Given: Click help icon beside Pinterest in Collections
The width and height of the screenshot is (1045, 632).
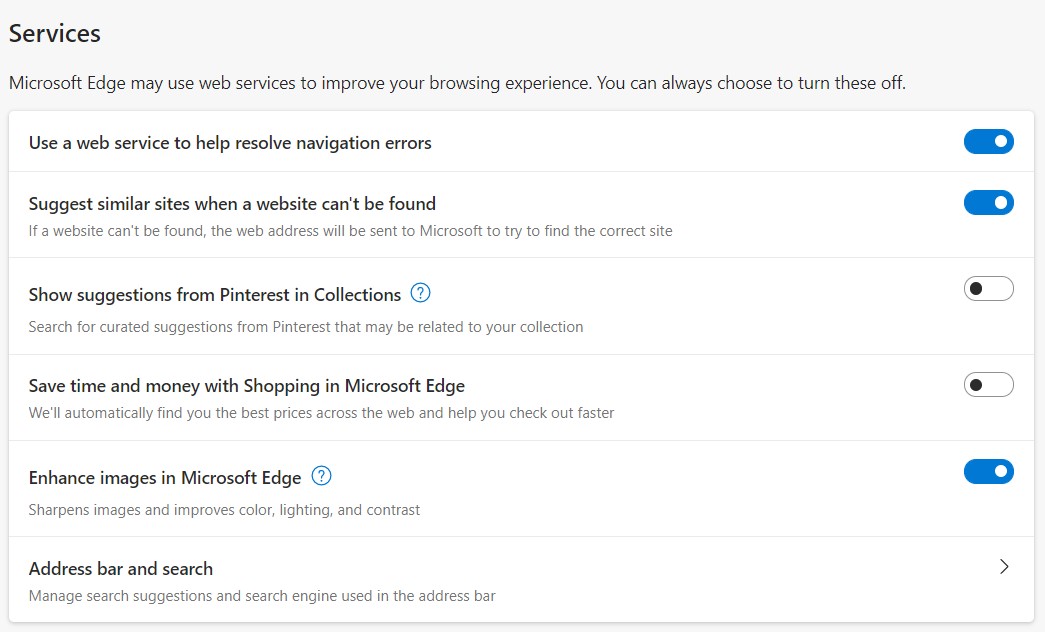Looking at the screenshot, I should click(x=421, y=294).
